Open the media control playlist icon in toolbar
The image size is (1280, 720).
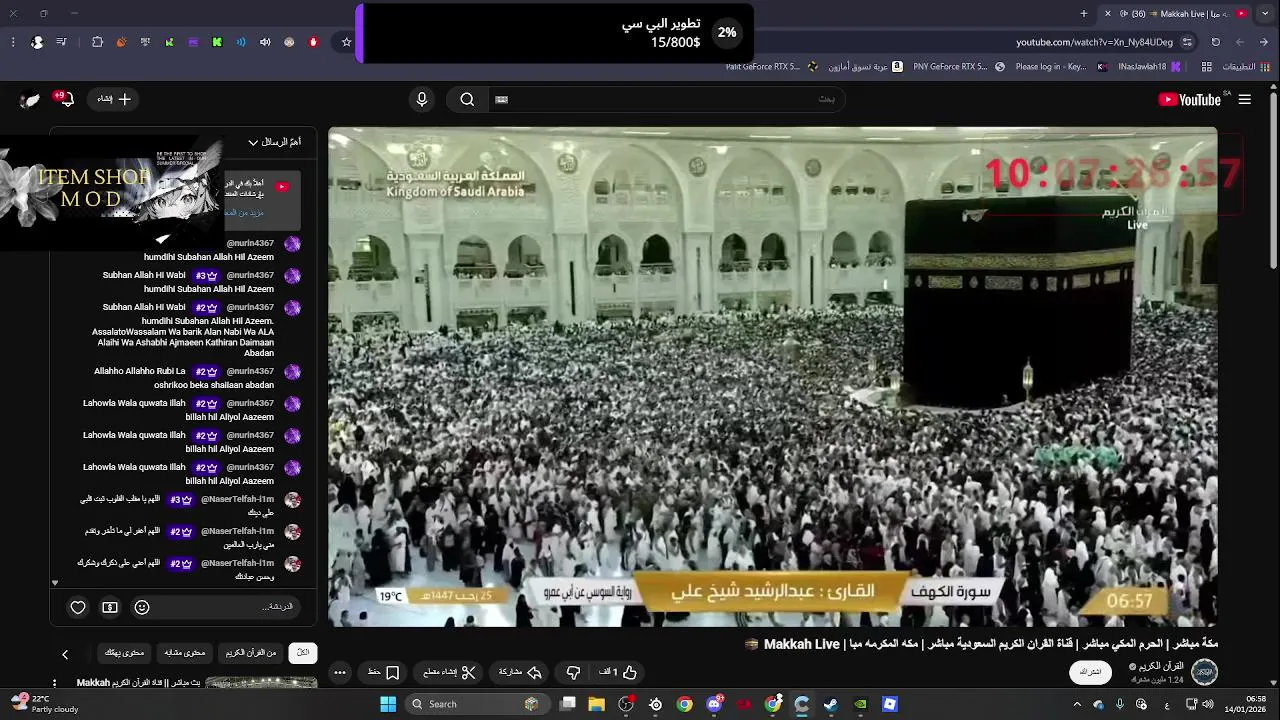[62, 42]
